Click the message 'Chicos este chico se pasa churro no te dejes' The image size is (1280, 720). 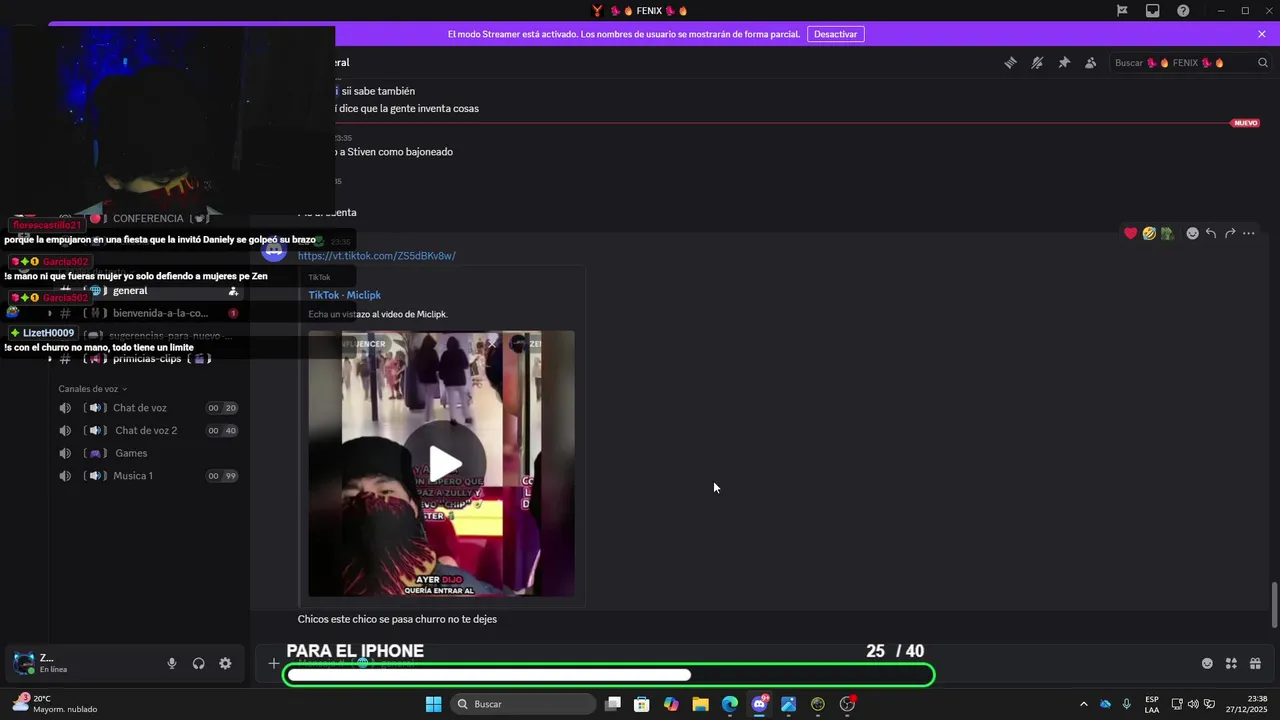tap(397, 619)
